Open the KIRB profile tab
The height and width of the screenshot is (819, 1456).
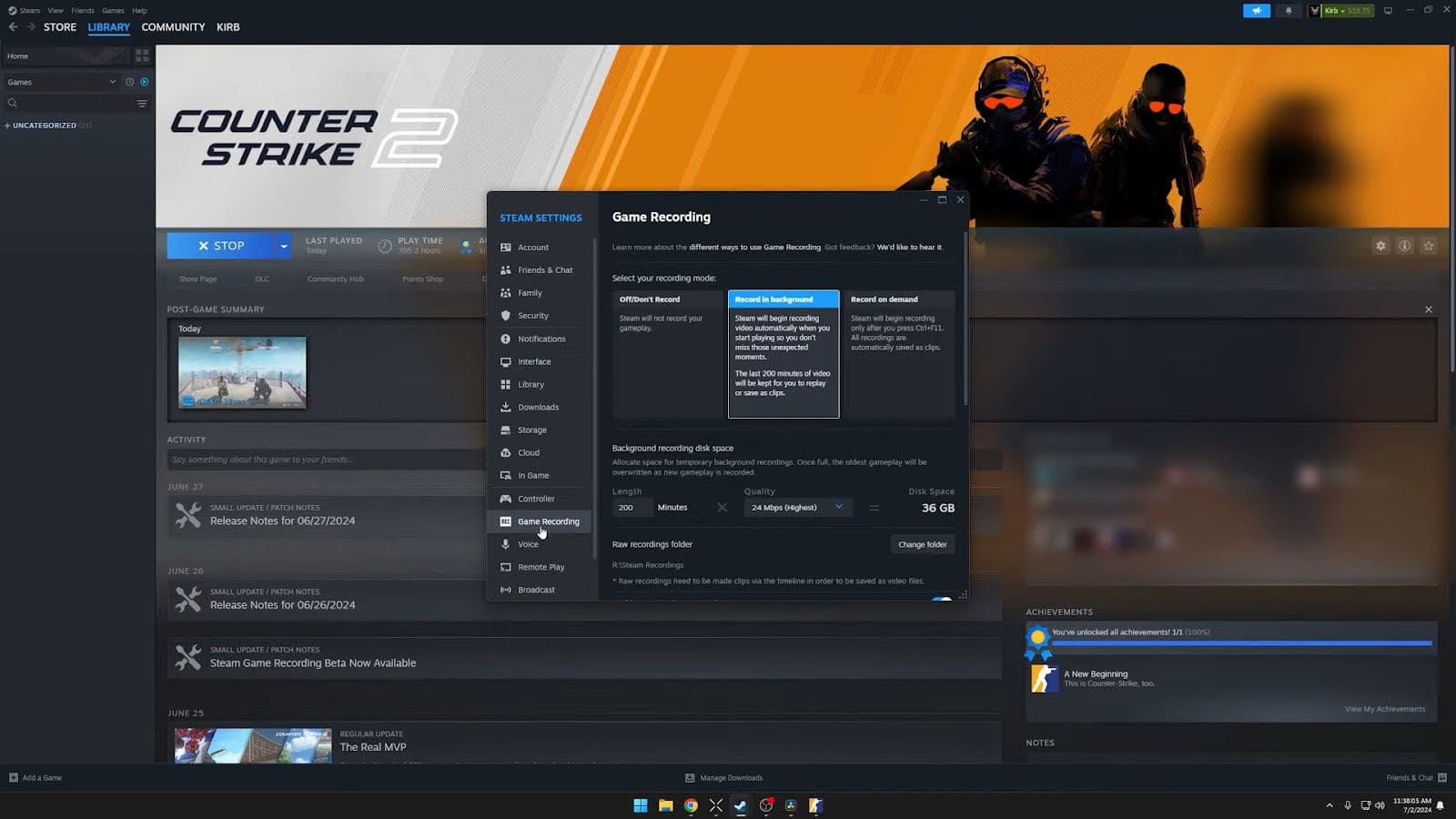tap(228, 27)
